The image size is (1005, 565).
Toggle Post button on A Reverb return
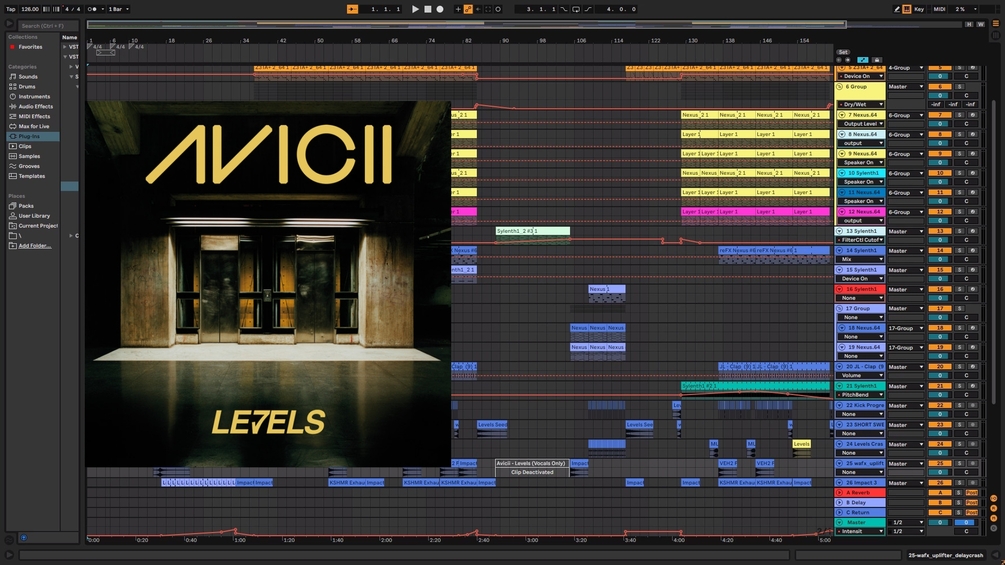pyautogui.click(x=972, y=493)
